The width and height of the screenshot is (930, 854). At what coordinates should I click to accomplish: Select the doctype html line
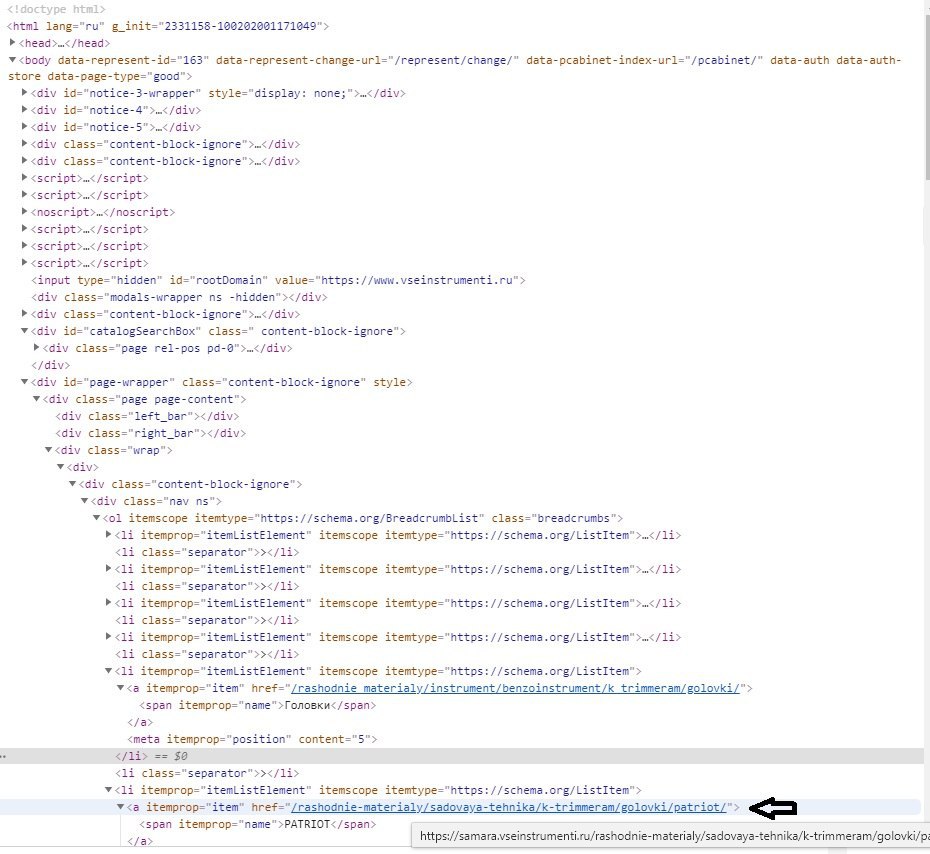(x=56, y=9)
